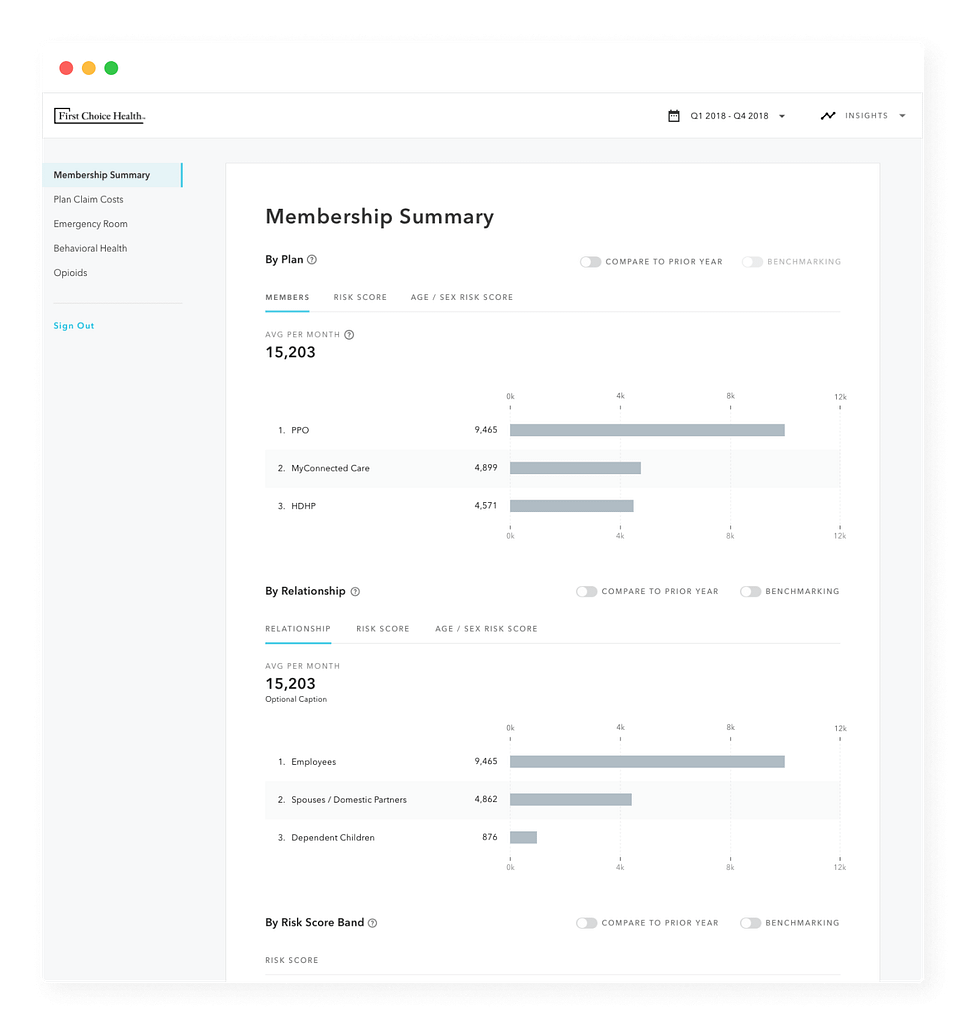The image size is (965, 1024).
Task: Click the PPO bar in plan chart
Action: [x=647, y=430]
